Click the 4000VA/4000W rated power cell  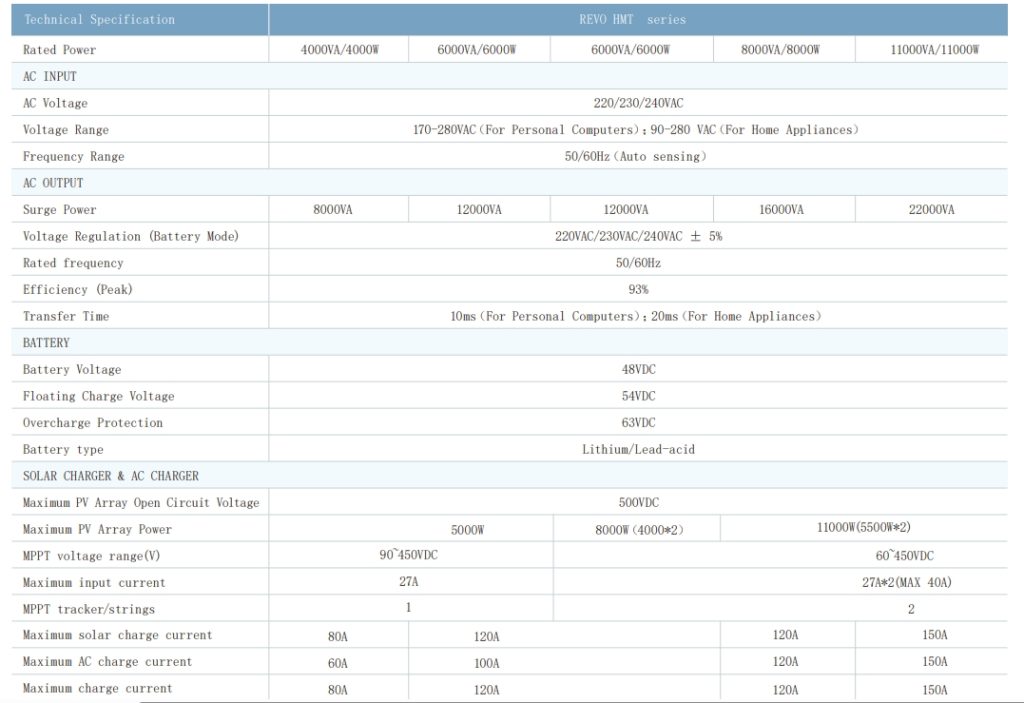(x=339, y=50)
